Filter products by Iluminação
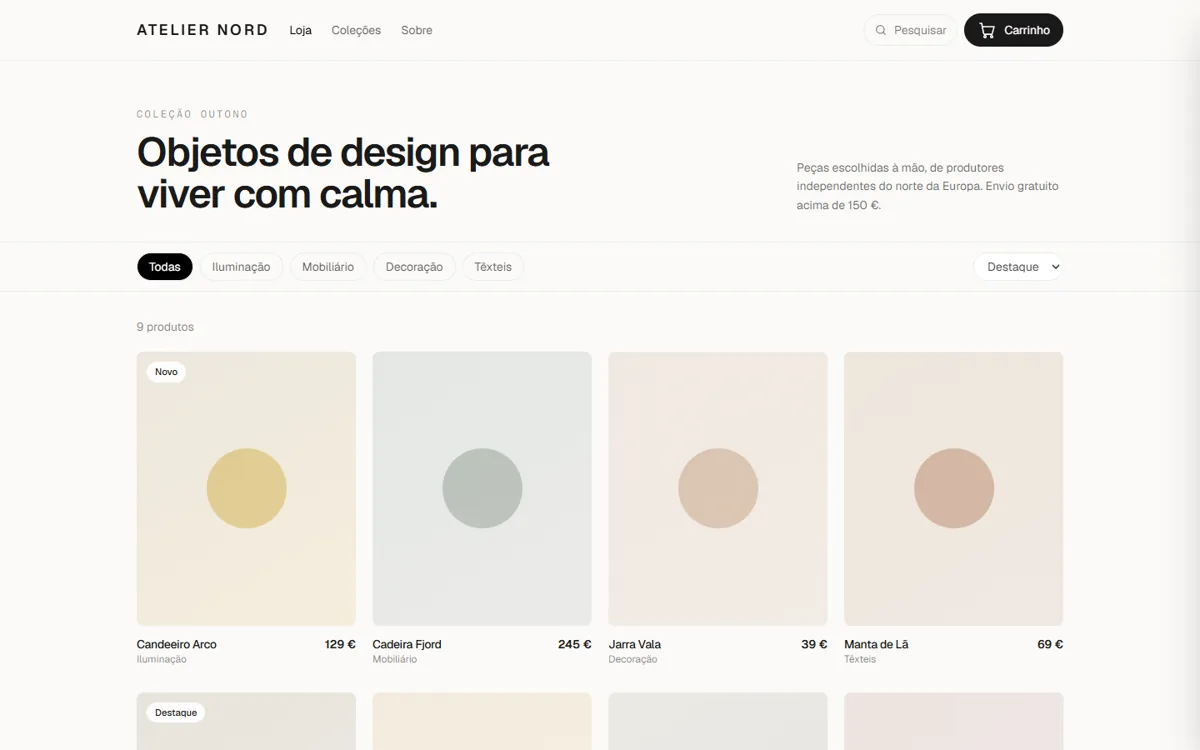Screen dimensions: 1200x750 click(241, 267)
